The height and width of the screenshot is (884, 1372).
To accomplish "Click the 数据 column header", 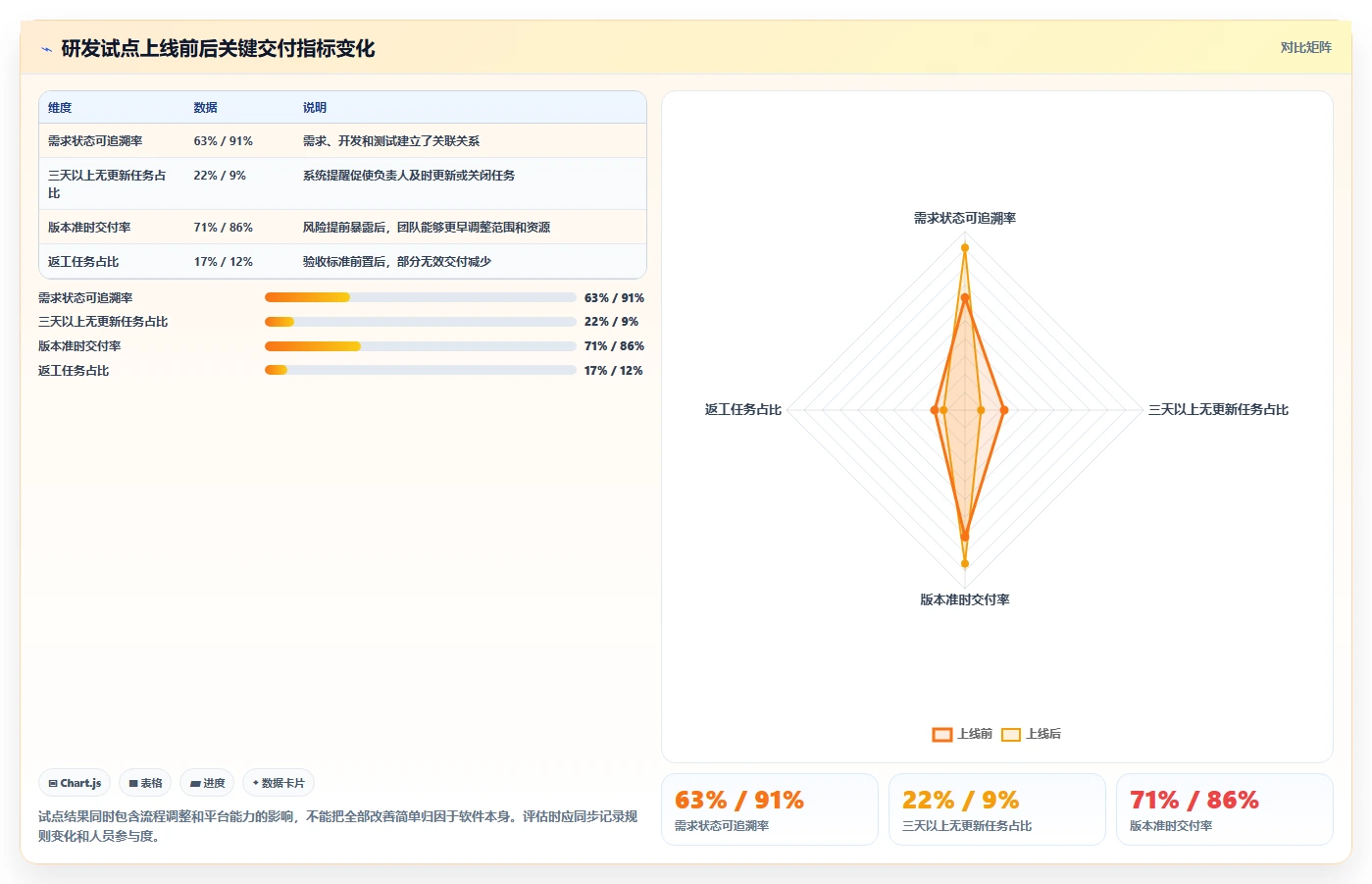I will 205,108.
